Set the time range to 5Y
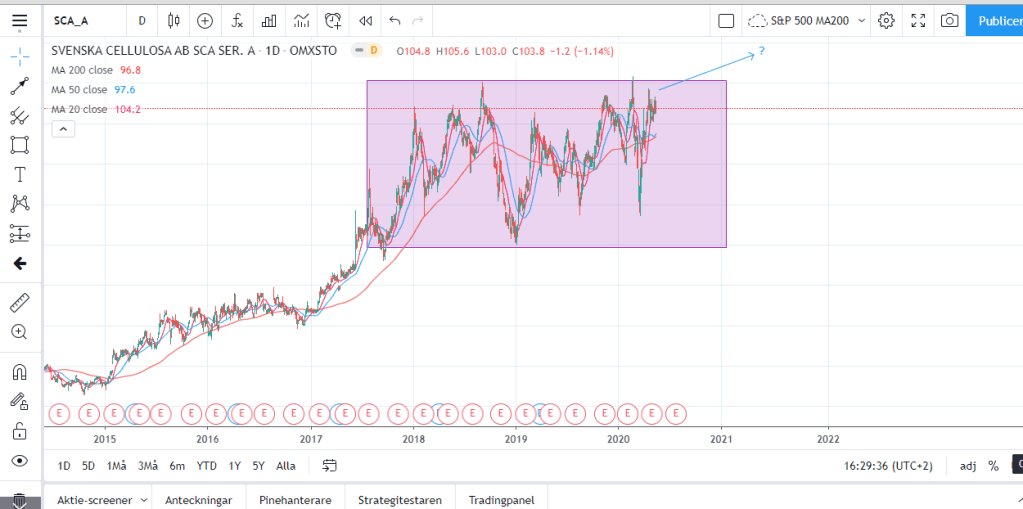Screen dimensions: 1023x509 click(258, 465)
